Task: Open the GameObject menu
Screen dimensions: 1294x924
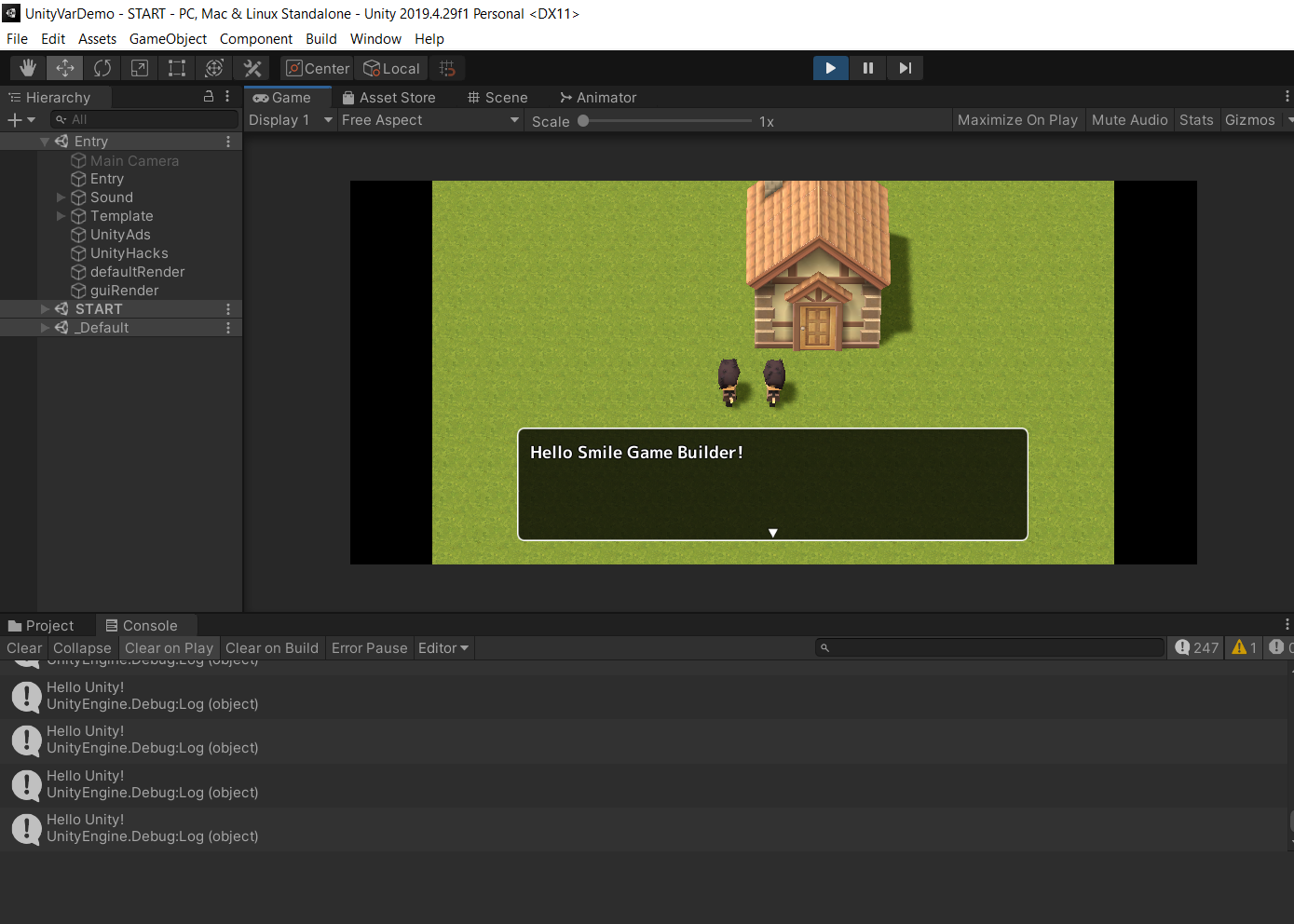Action: point(168,39)
